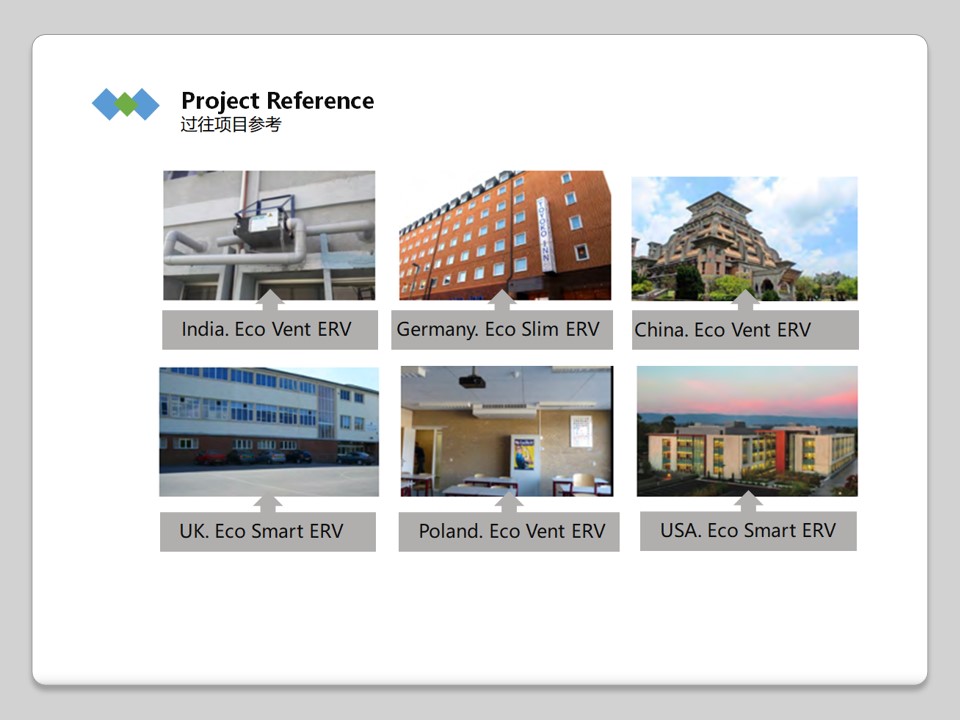Select the Project Reference title text
Screen dimensions: 960x720
[x=277, y=101]
